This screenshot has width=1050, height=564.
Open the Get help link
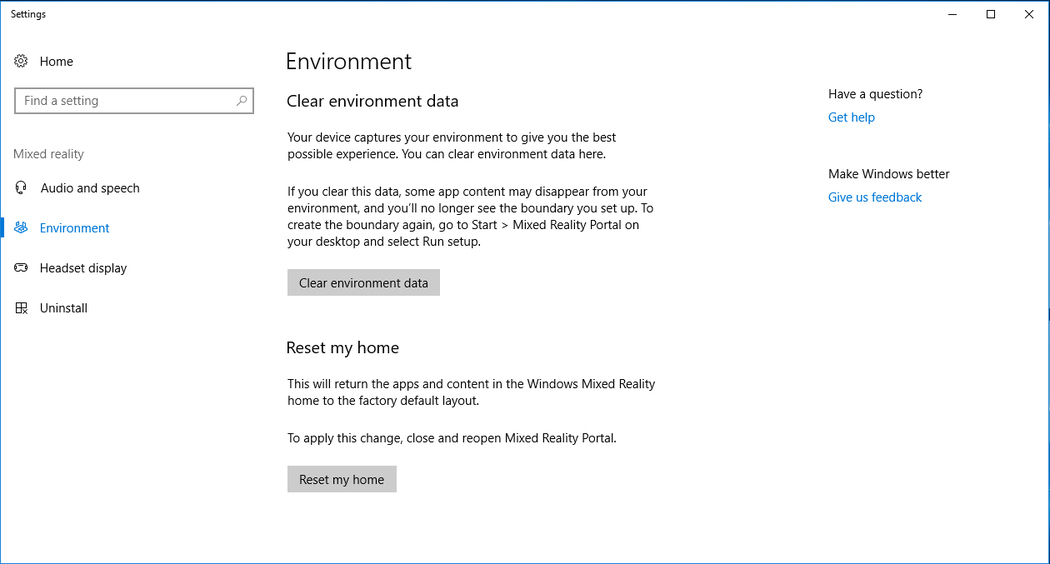(x=851, y=117)
